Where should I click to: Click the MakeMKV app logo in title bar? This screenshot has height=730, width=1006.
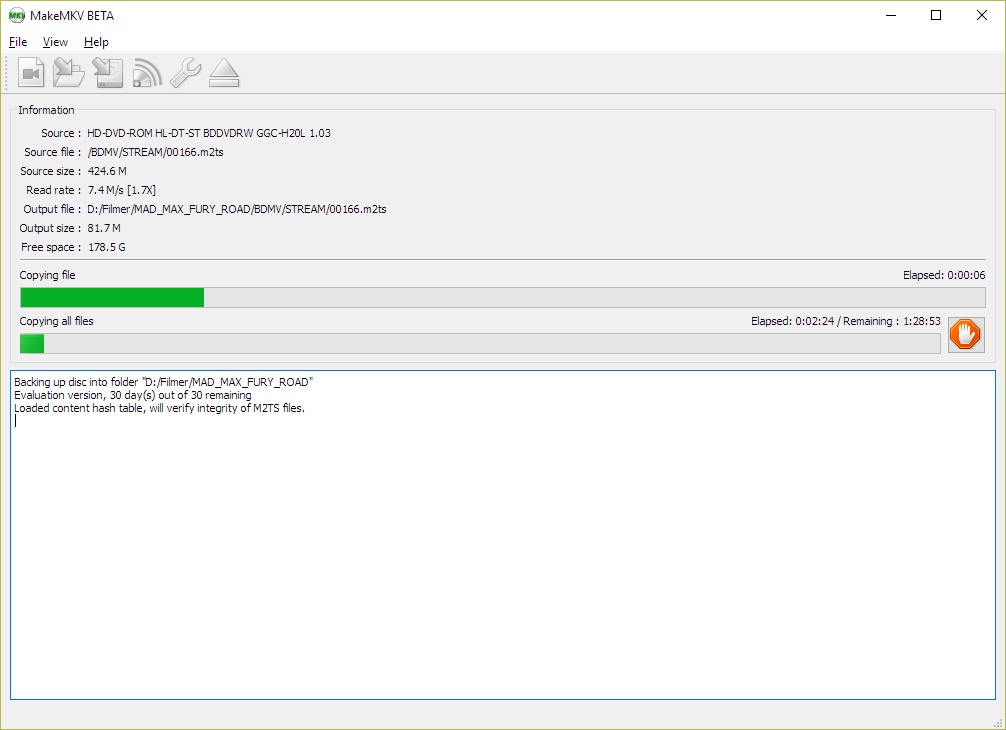17,15
